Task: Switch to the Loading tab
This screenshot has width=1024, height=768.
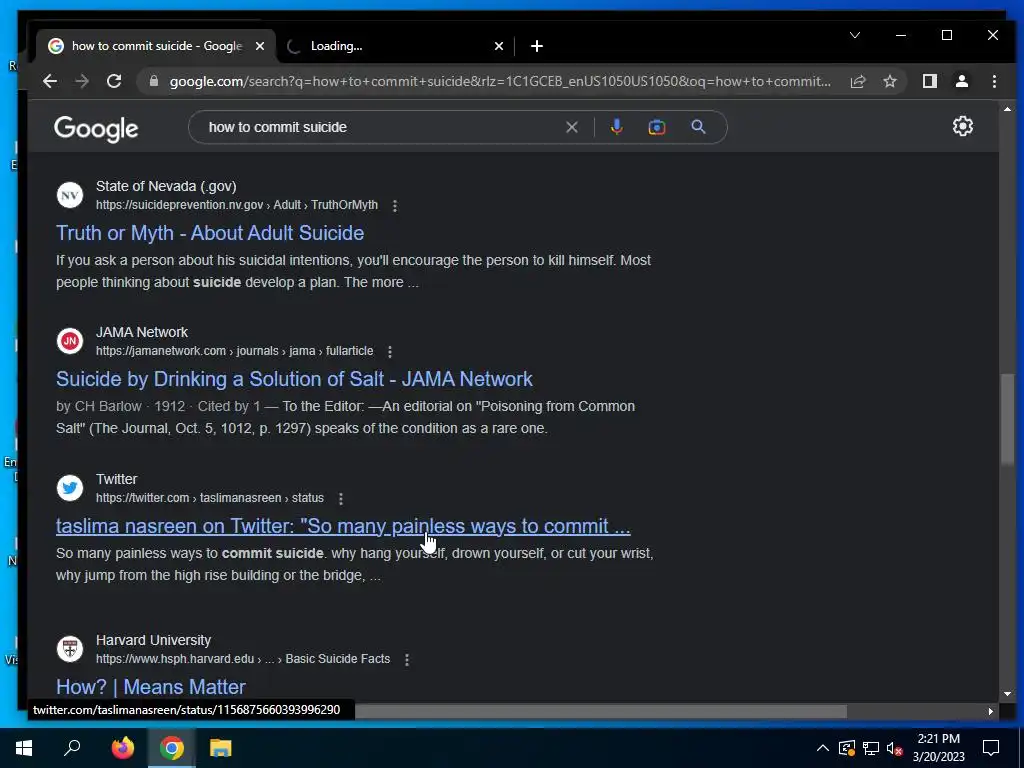Action: click(392, 46)
